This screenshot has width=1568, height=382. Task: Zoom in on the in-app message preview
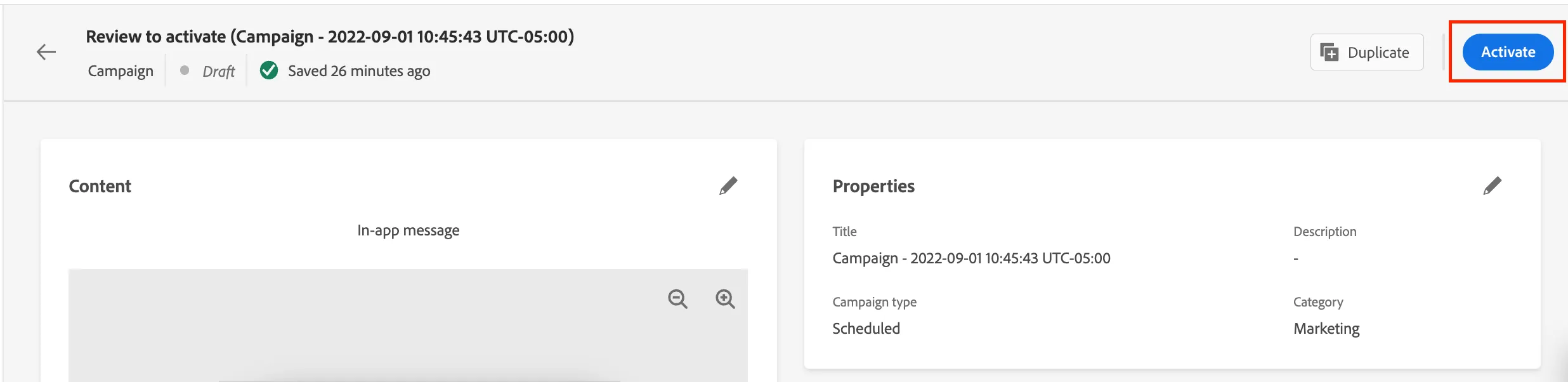pyautogui.click(x=725, y=299)
